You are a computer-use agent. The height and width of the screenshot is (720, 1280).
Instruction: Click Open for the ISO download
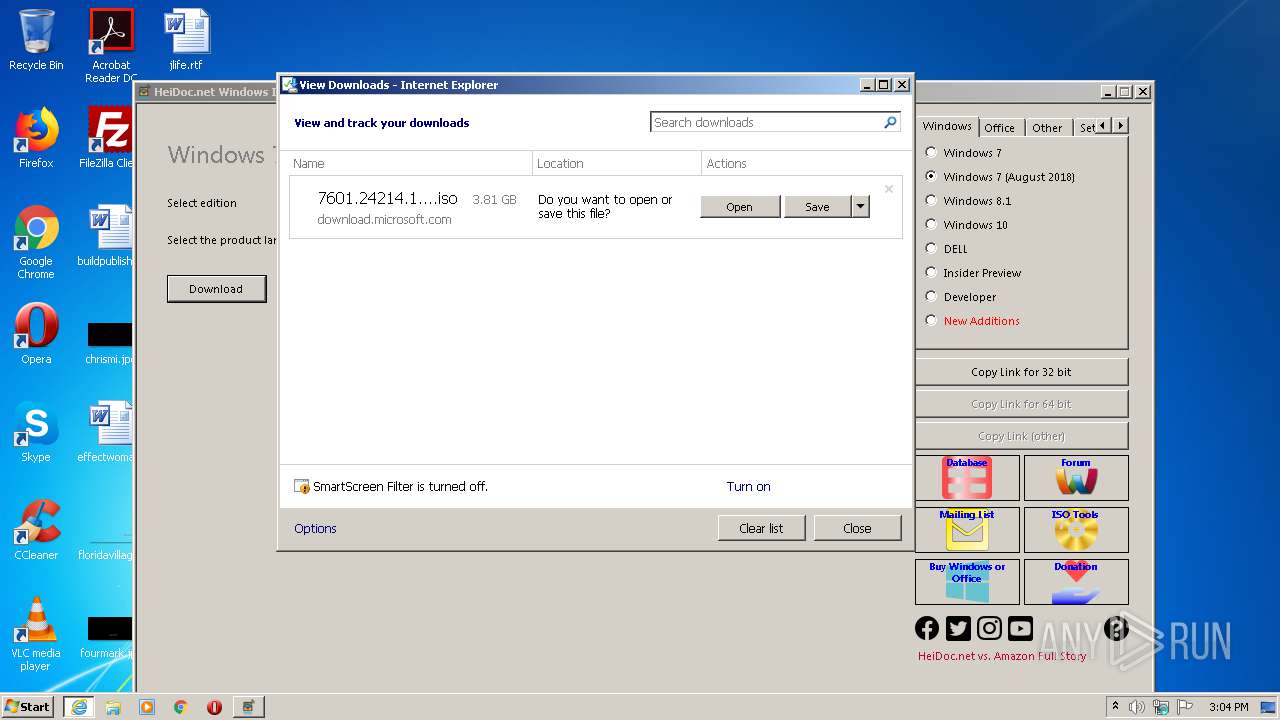tap(740, 207)
